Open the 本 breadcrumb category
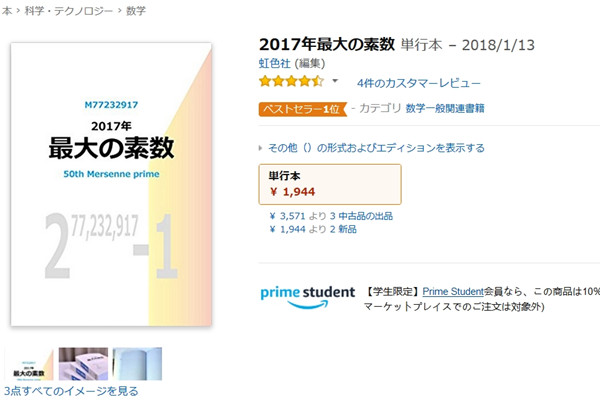Screen dimensions: 600x400 click(x=7, y=11)
